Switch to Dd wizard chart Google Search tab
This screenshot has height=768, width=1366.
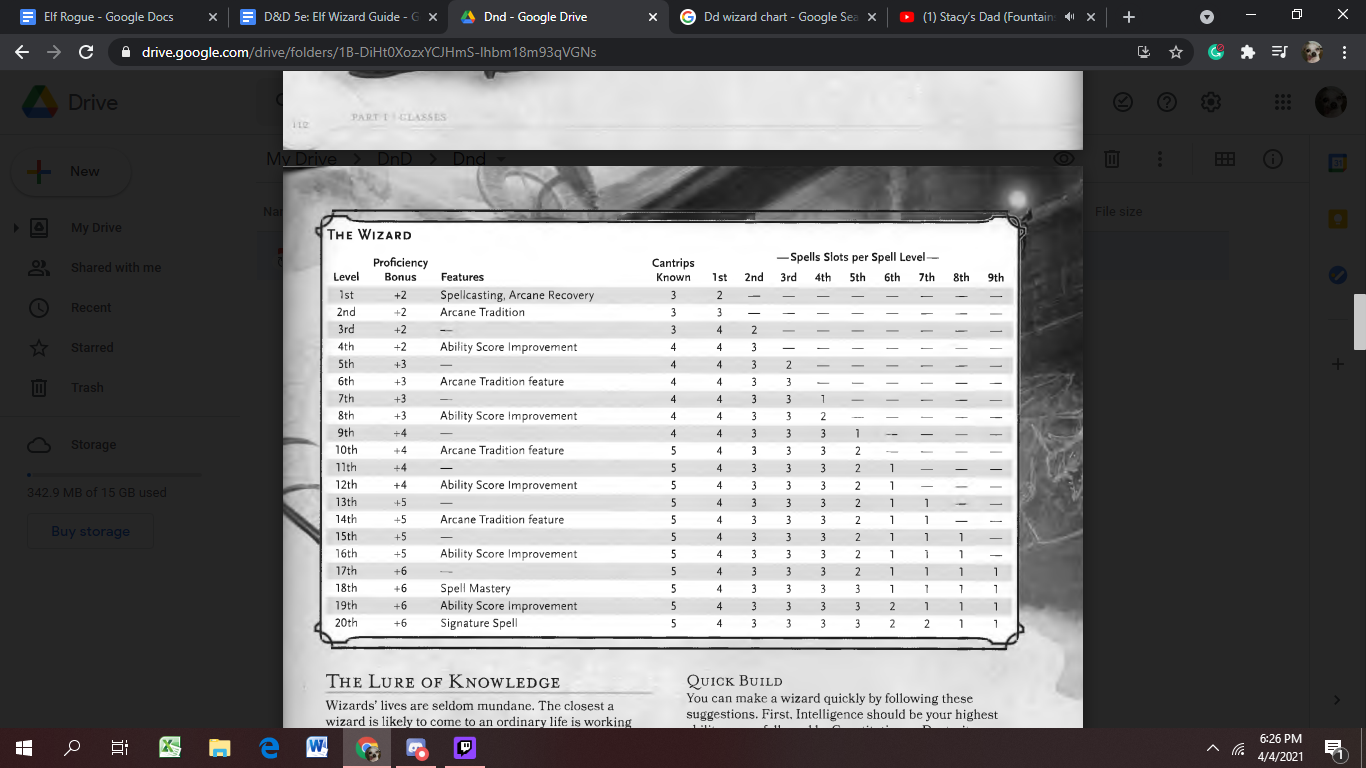[x=778, y=17]
